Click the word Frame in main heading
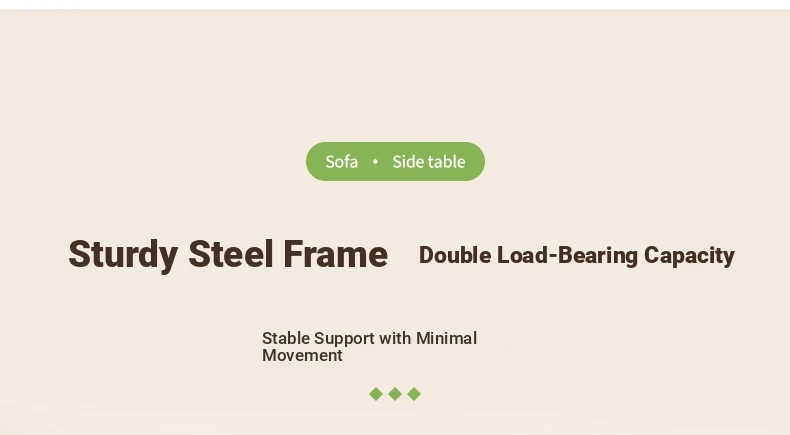This screenshot has height=435, width=790. tap(335, 255)
